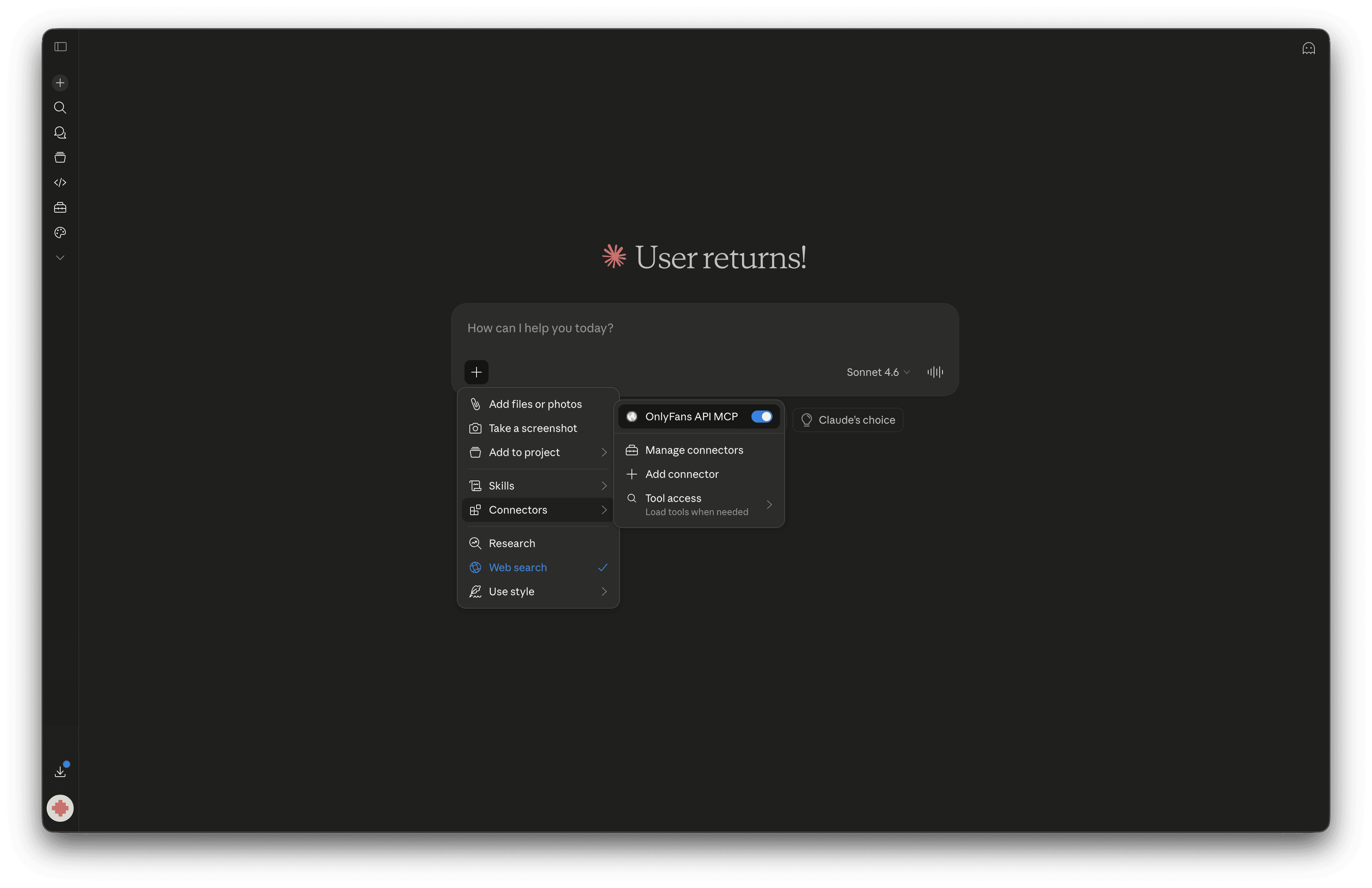Click the chevron on the Add to project row
Screen dimensions: 1372x888
[603, 453]
